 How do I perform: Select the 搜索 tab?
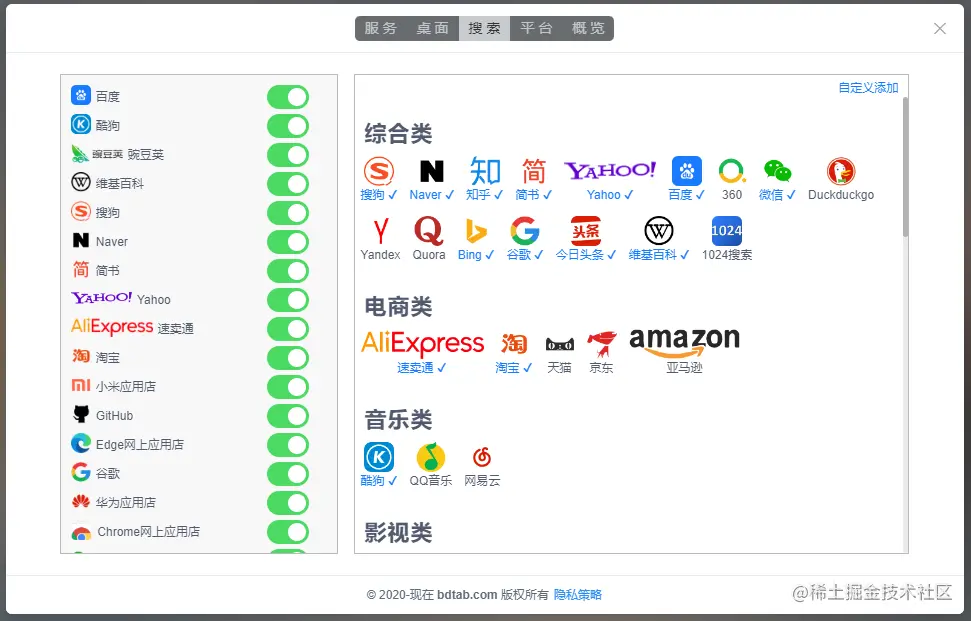pyautogui.click(x=484, y=28)
